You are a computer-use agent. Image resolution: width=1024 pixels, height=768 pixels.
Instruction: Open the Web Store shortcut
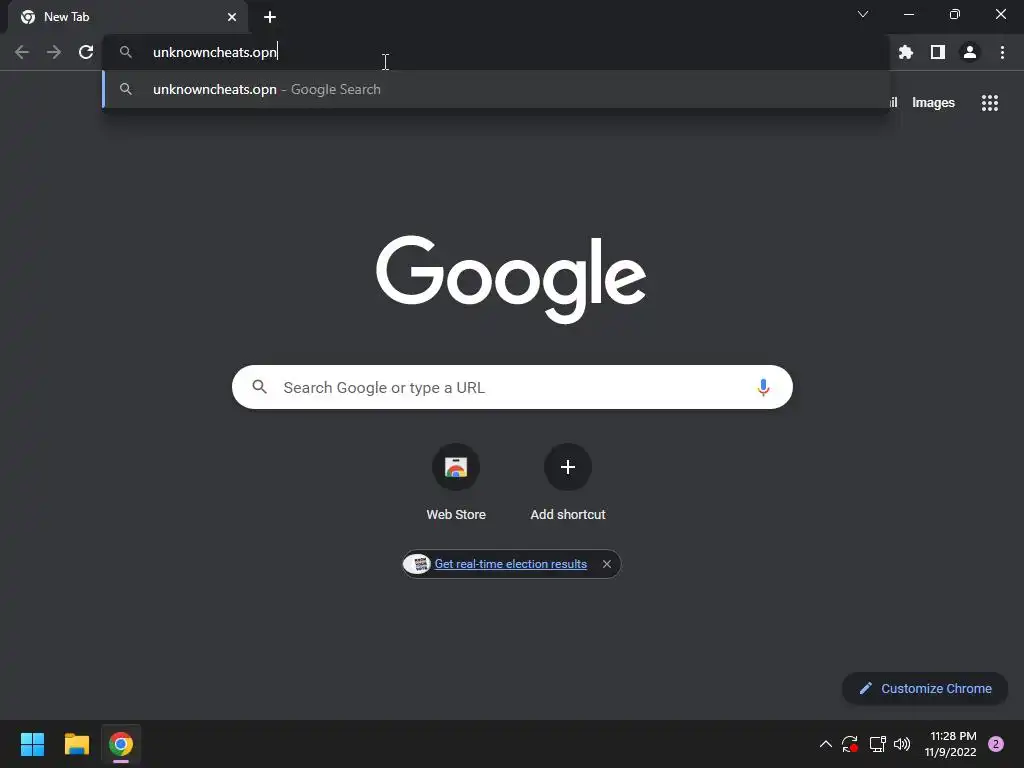(456, 483)
